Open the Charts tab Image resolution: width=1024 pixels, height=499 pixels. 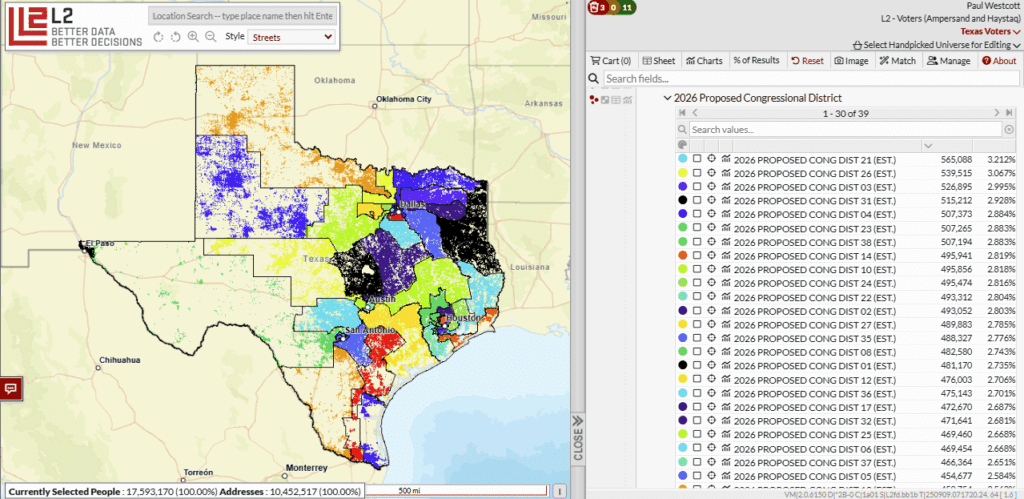click(704, 61)
